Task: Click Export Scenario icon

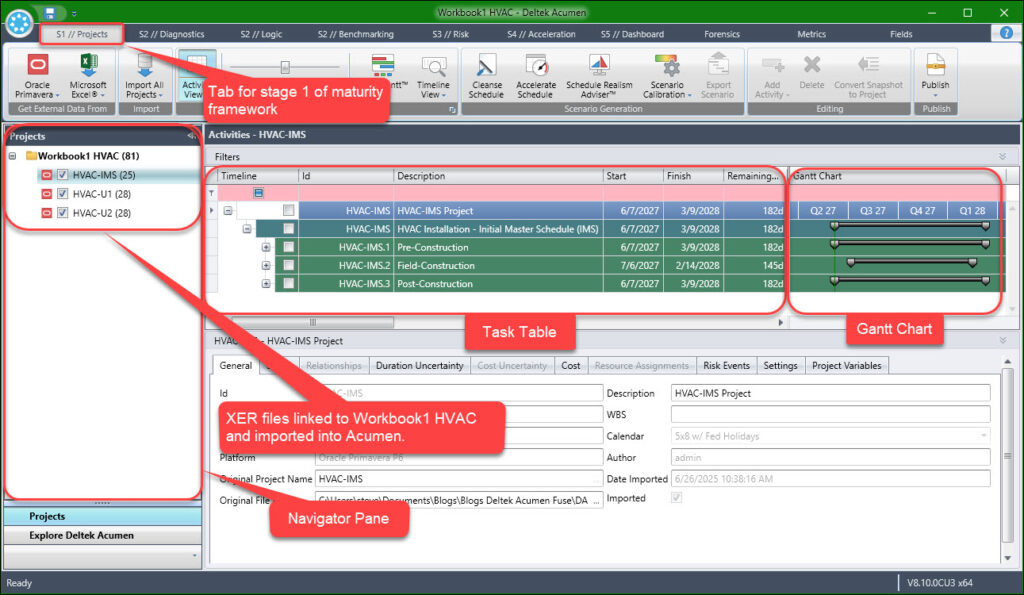Action: click(718, 65)
